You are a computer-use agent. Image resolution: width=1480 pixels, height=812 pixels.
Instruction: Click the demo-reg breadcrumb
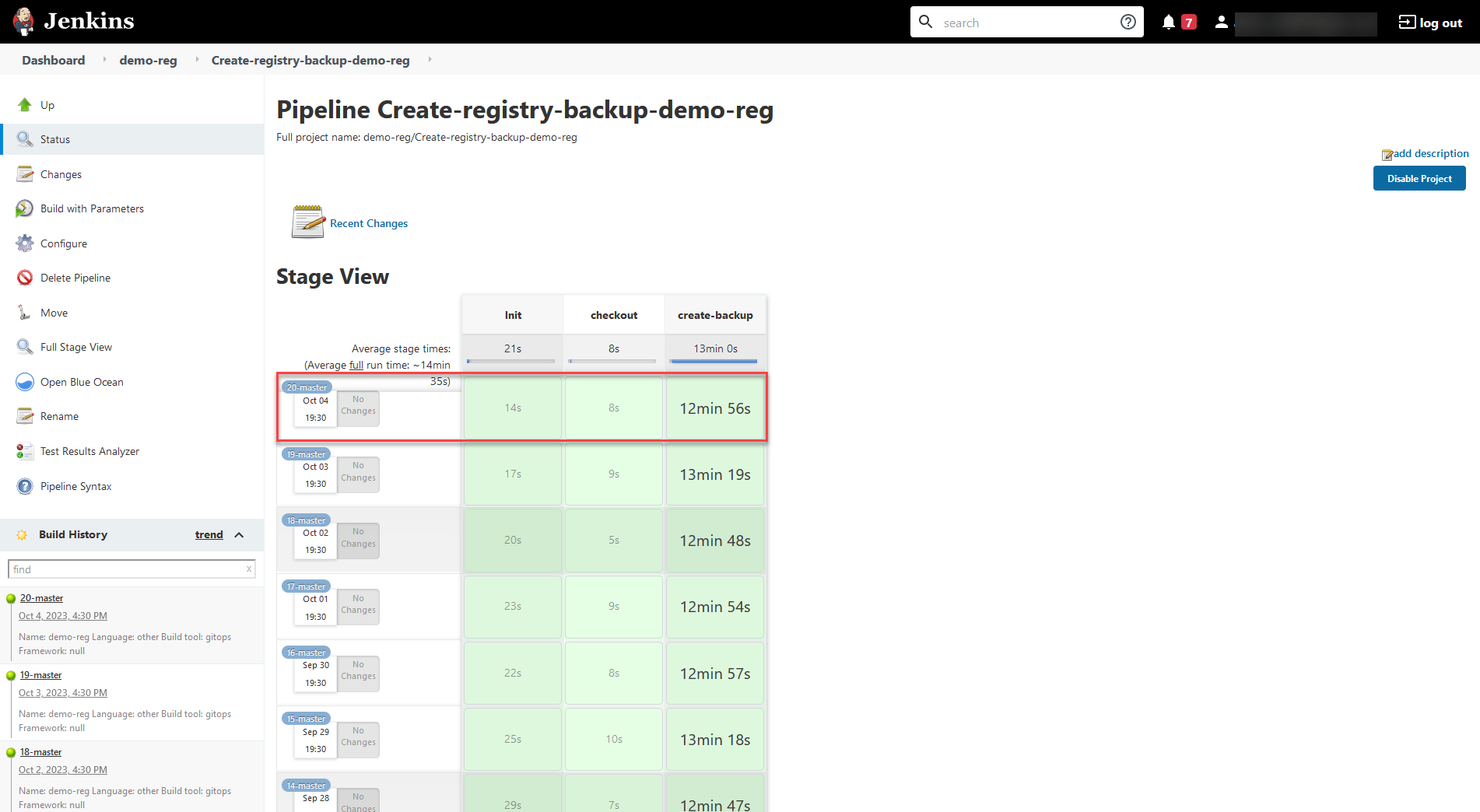(148, 60)
